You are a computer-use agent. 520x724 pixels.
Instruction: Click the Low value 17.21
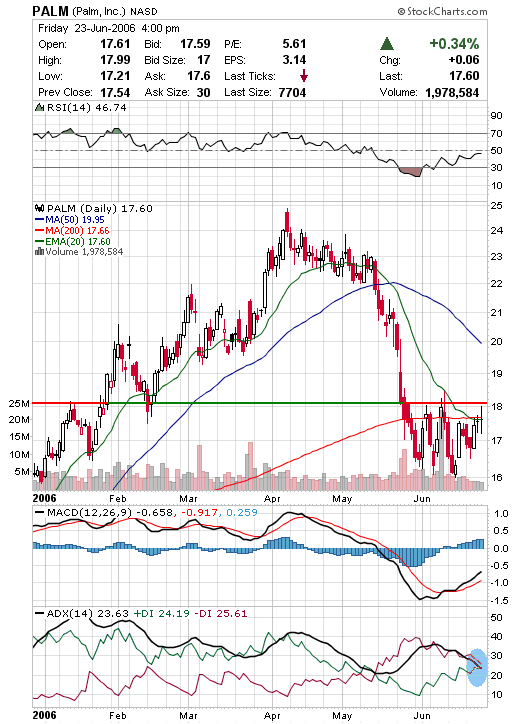[115, 76]
